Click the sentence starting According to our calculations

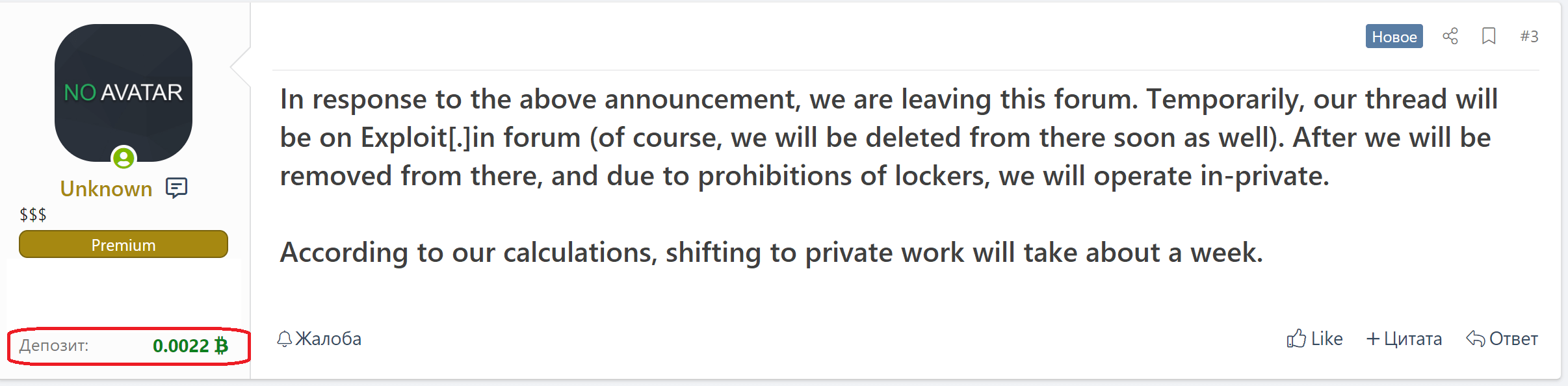pyautogui.click(x=771, y=252)
